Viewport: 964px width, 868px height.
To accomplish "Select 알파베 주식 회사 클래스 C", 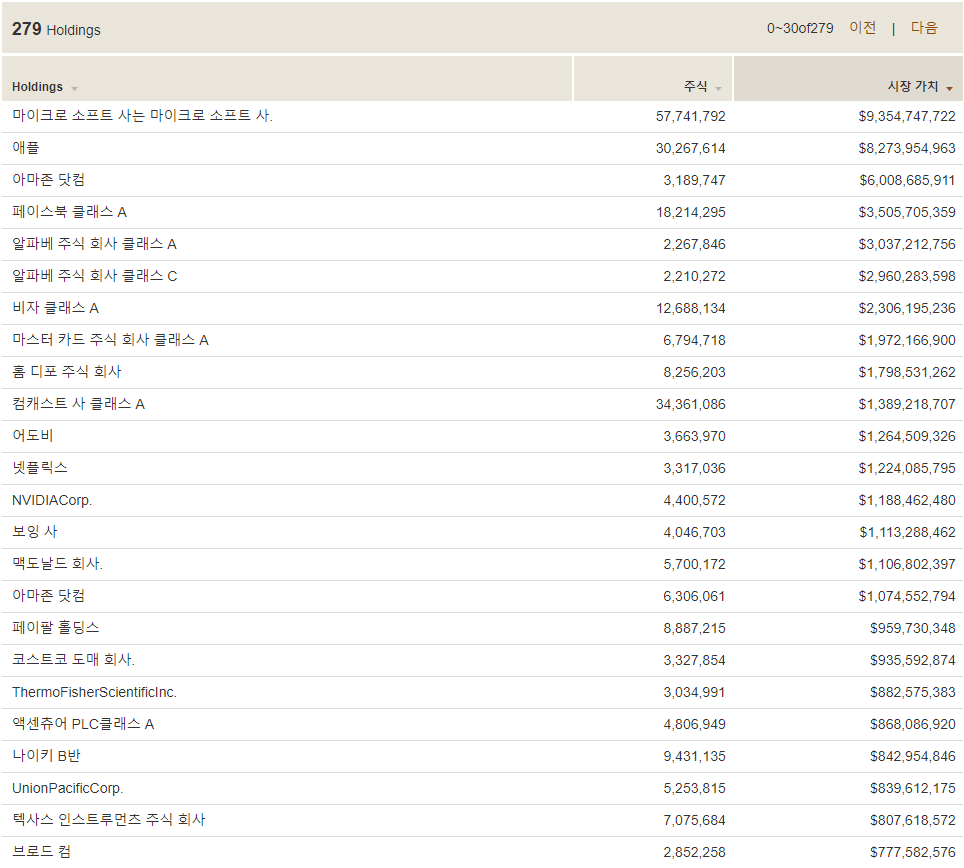I will click(x=95, y=275).
